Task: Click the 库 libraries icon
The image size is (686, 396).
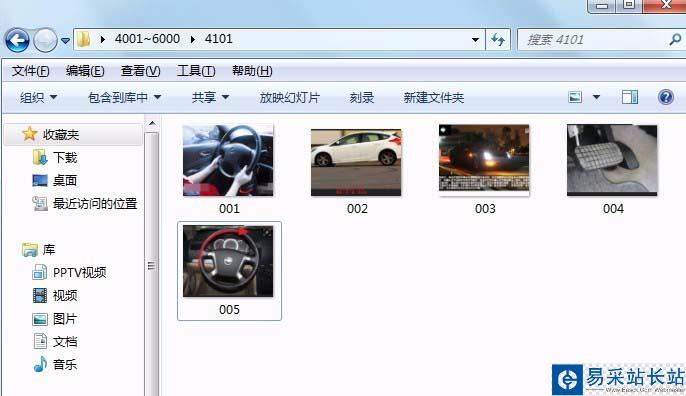Action: pyautogui.click(x=30, y=250)
